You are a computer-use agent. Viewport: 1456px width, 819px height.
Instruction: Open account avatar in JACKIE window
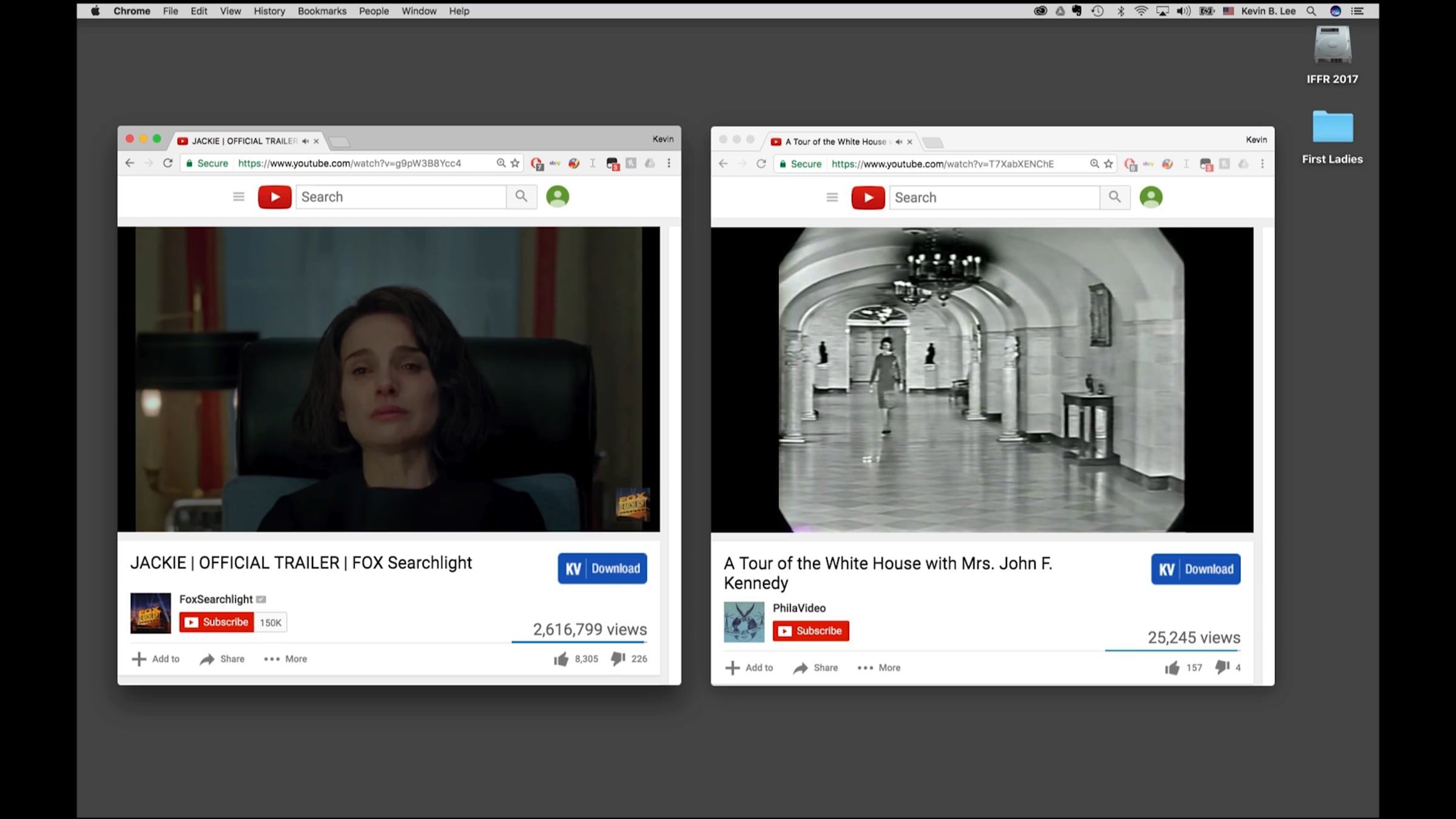pos(558,197)
